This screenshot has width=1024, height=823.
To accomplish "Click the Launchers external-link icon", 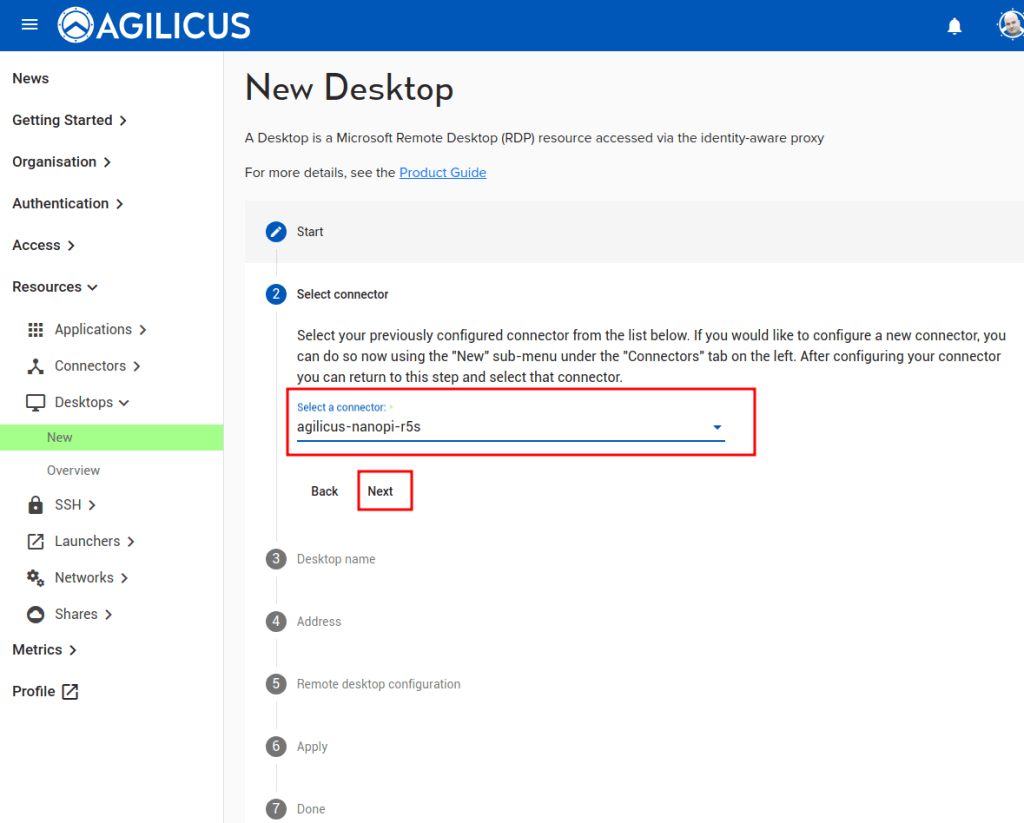I will point(36,541).
